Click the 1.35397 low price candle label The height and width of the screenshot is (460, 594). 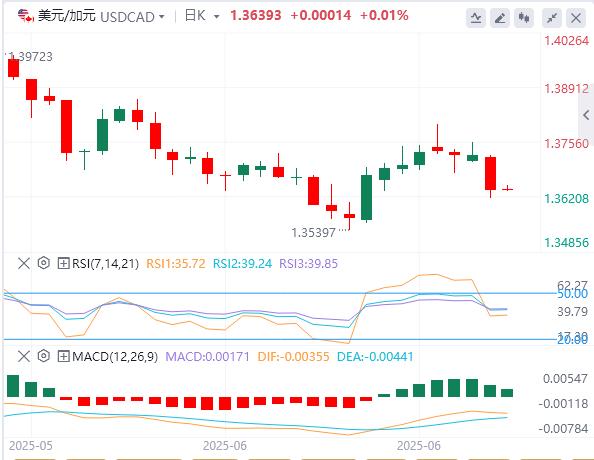pyautogui.click(x=313, y=233)
